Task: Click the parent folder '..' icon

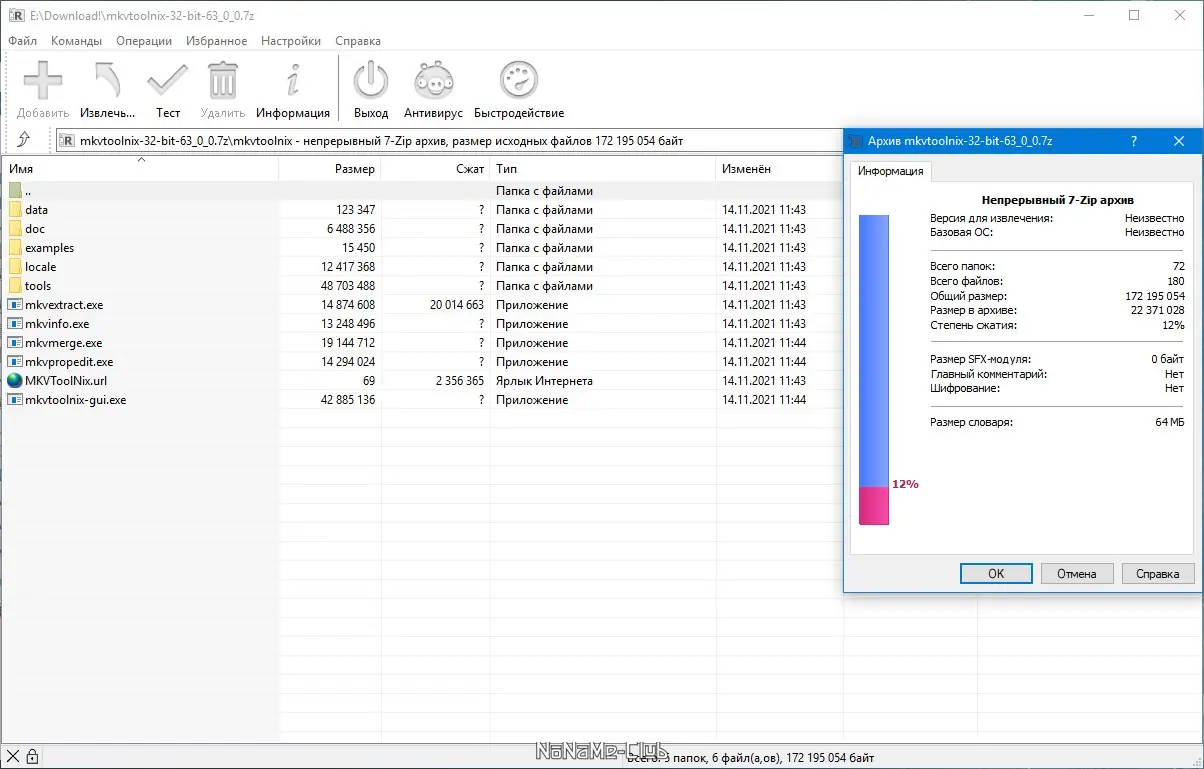Action: (15, 191)
